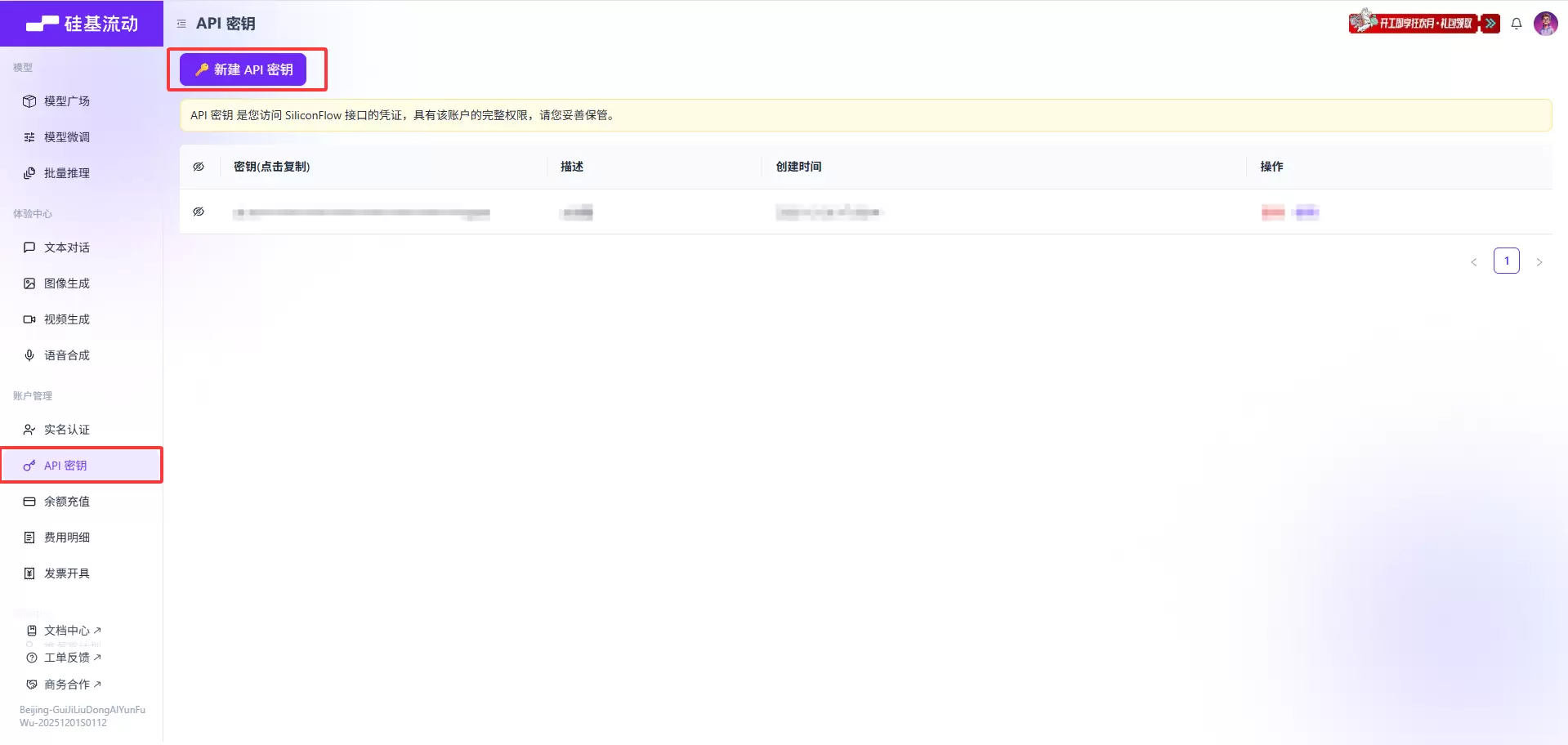Open 批量推理 batch inference
Image resolution: width=1568 pixels, height=745 pixels.
(x=67, y=173)
